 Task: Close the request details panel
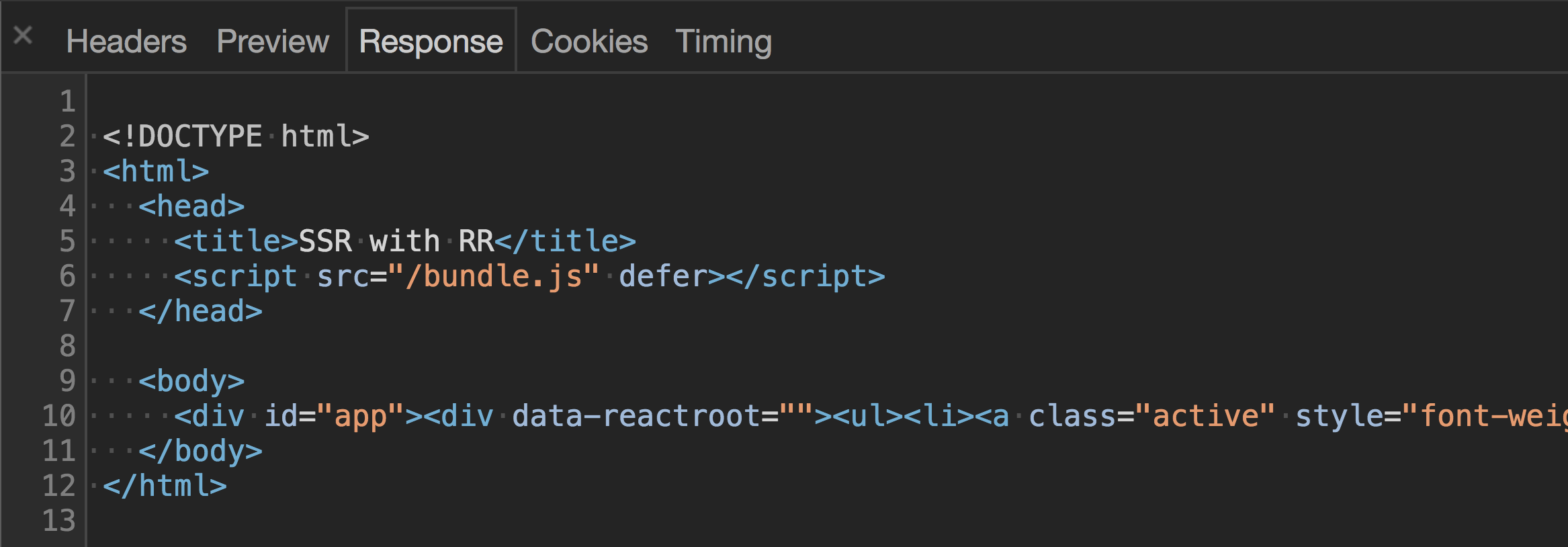pos(23,35)
